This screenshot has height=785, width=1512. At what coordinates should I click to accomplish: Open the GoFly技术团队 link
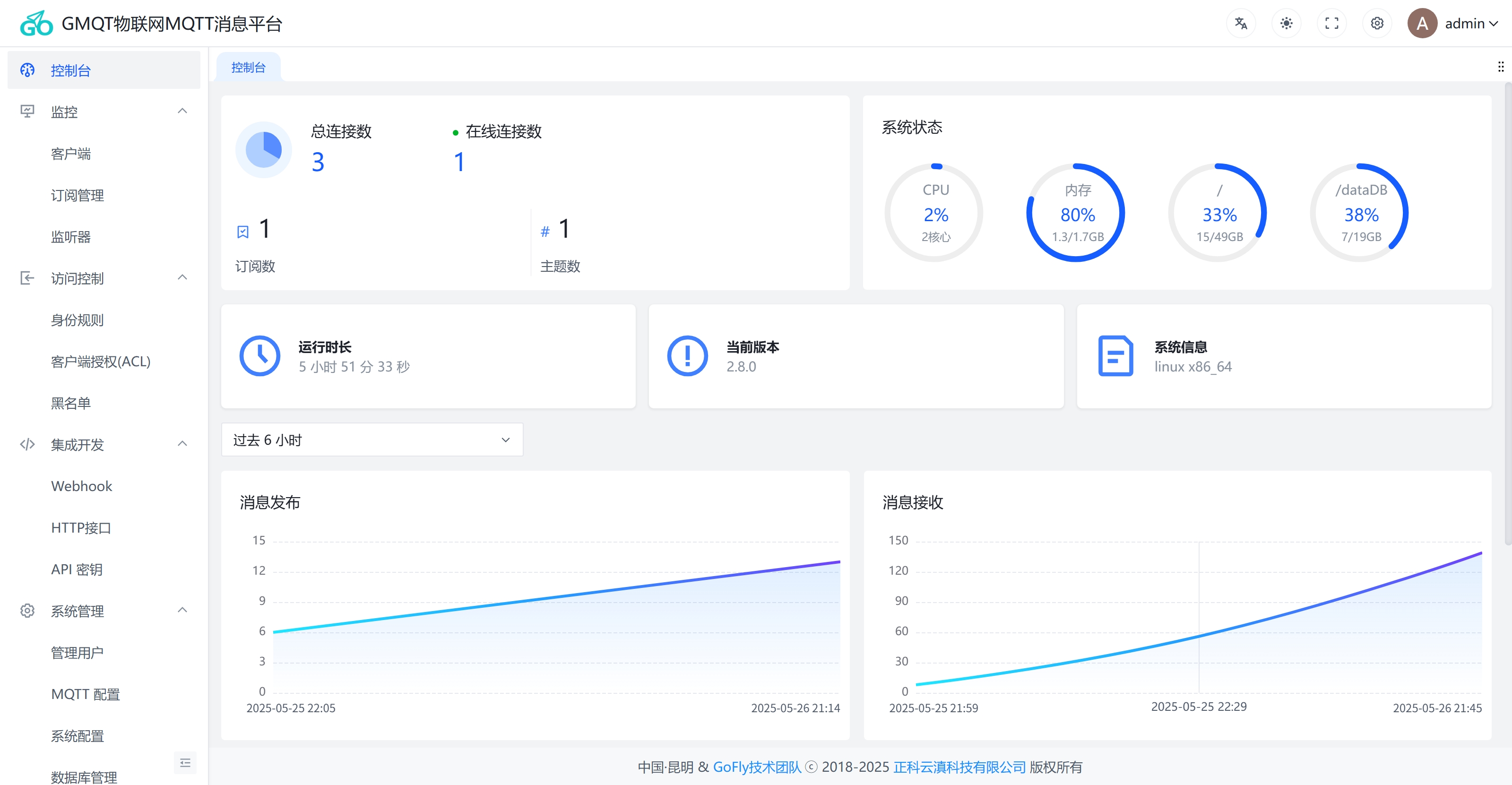coord(757,767)
